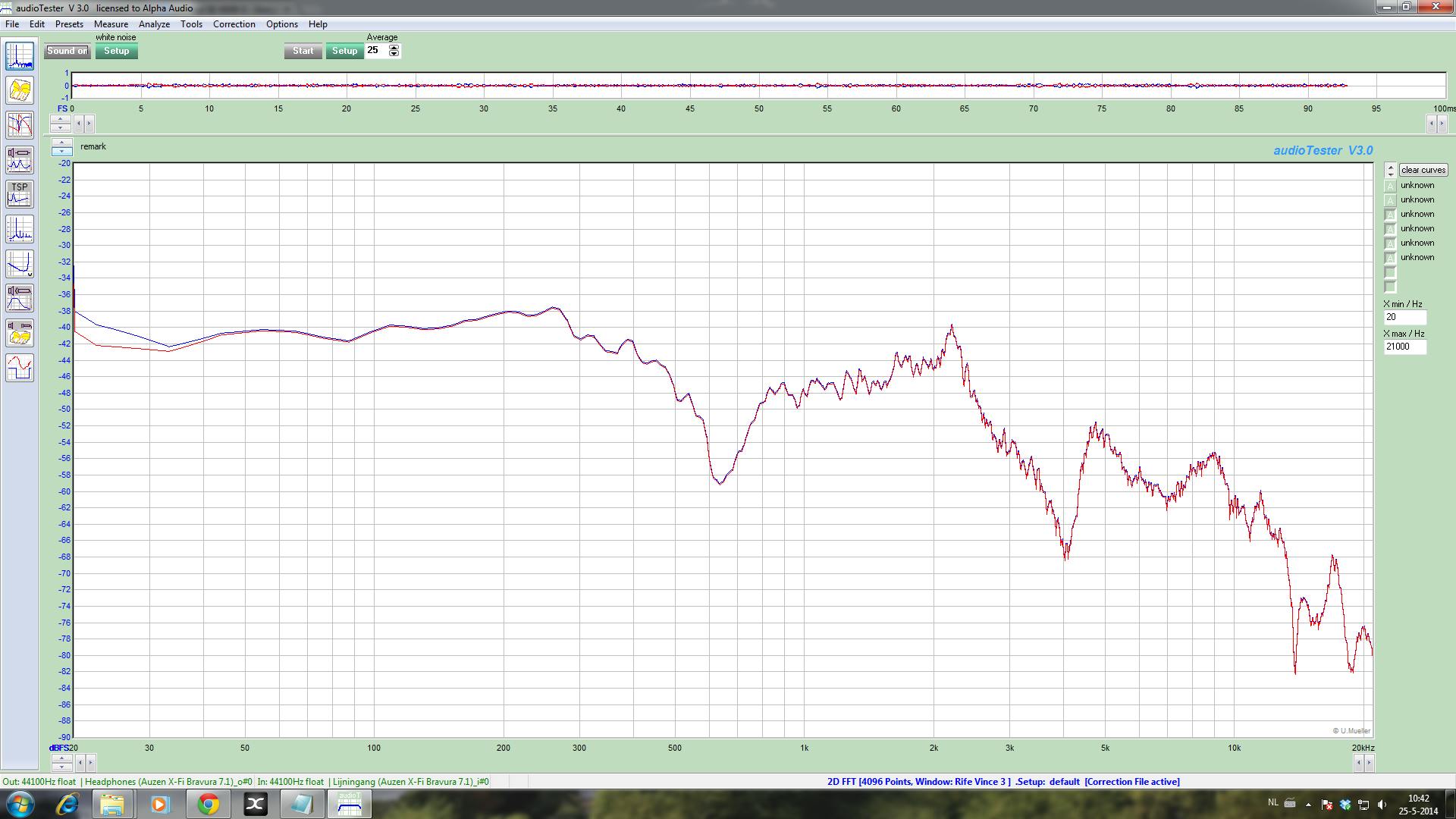
Task: Open the 3D waterfall measurement tool
Action: point(20,91)
